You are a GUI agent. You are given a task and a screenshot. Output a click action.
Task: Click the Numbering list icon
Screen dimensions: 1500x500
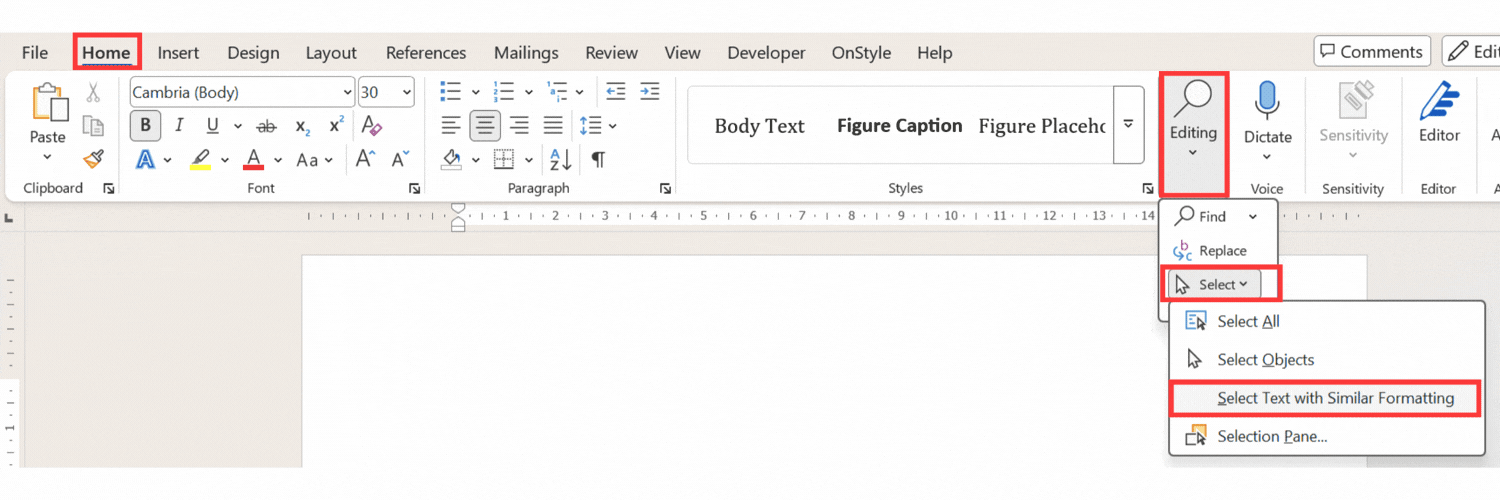click(505, 92)
